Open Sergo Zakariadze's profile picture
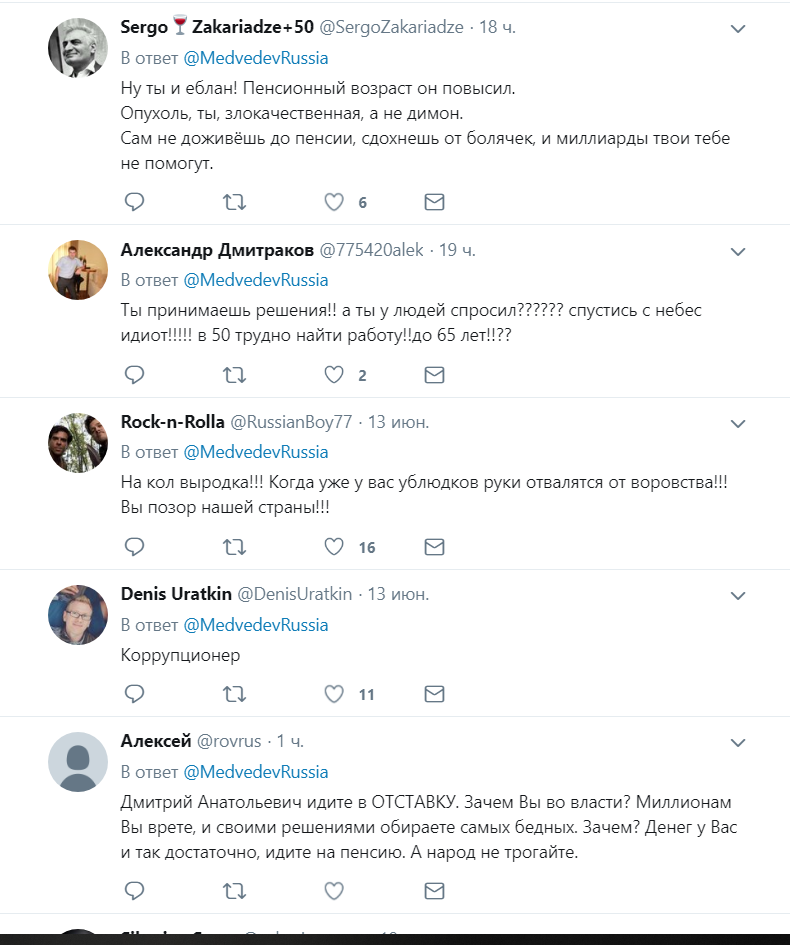Viewport: 790px width, 945px height. point(78,47)
